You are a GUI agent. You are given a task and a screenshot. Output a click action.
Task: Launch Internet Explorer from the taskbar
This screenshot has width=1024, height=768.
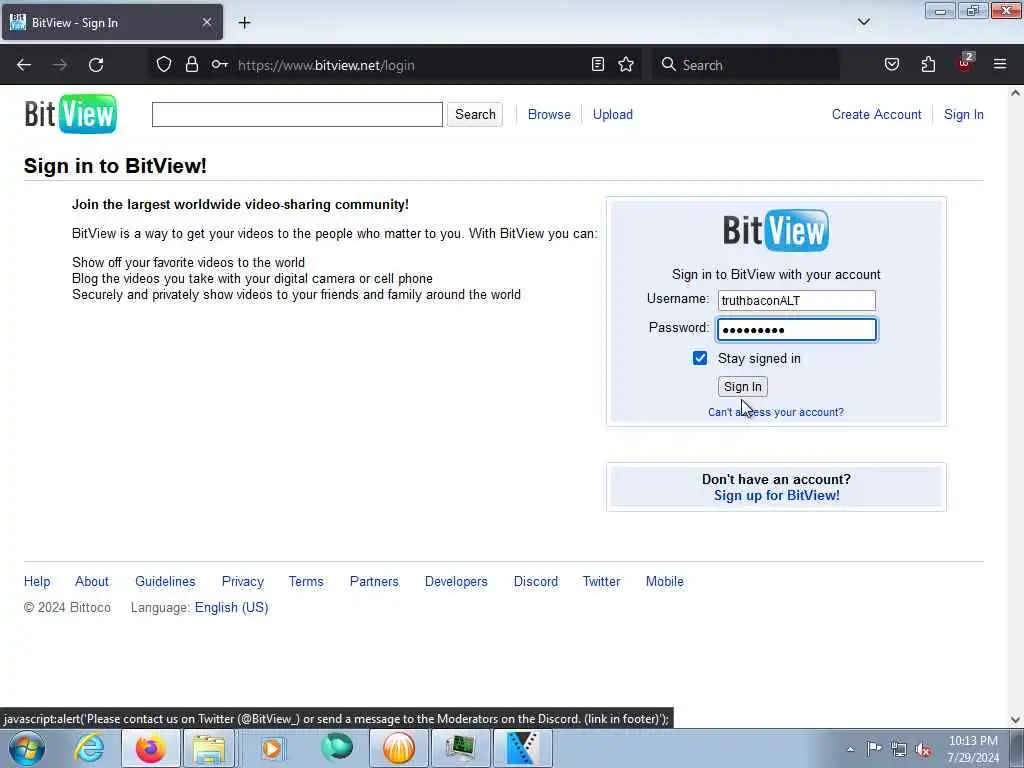pyautogui.click(x=89, y=748)
